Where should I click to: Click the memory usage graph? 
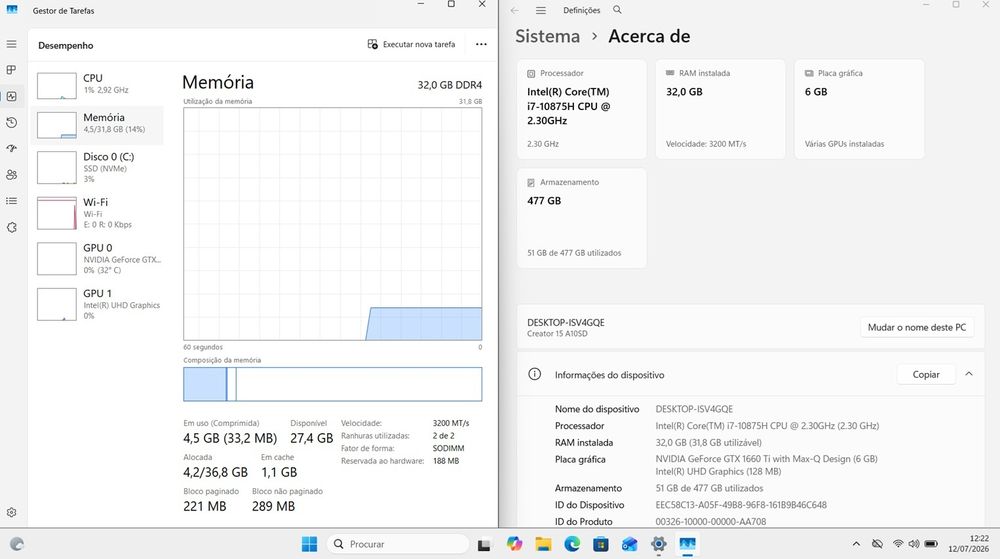(x=332, y=224)
